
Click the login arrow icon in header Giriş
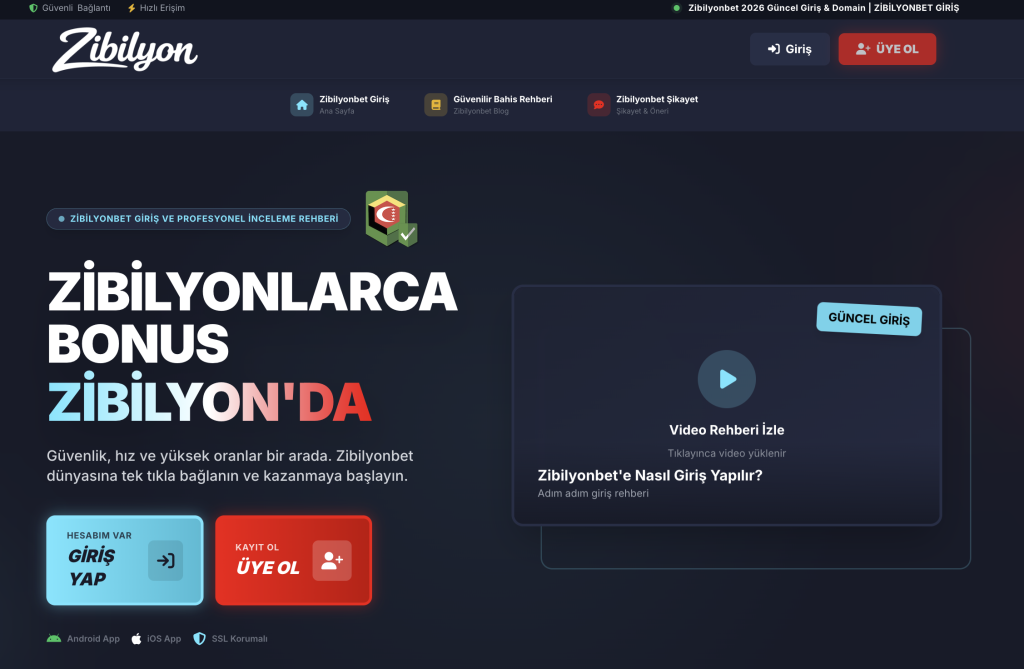[x=774, y=49]
